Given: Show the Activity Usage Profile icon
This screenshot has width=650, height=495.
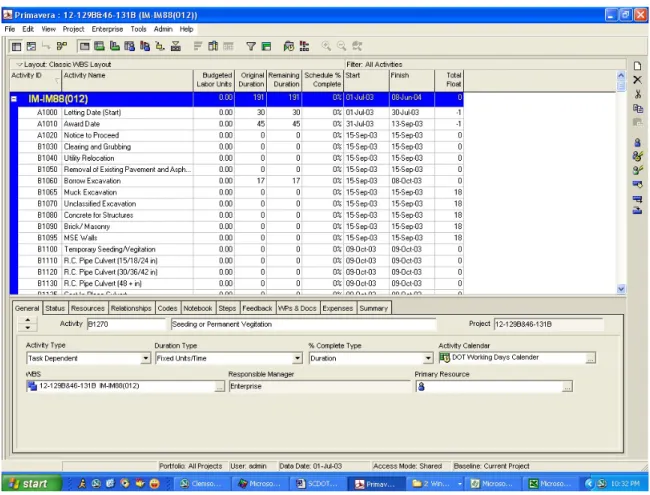Looking at the screenshot, I should (114, 46).
